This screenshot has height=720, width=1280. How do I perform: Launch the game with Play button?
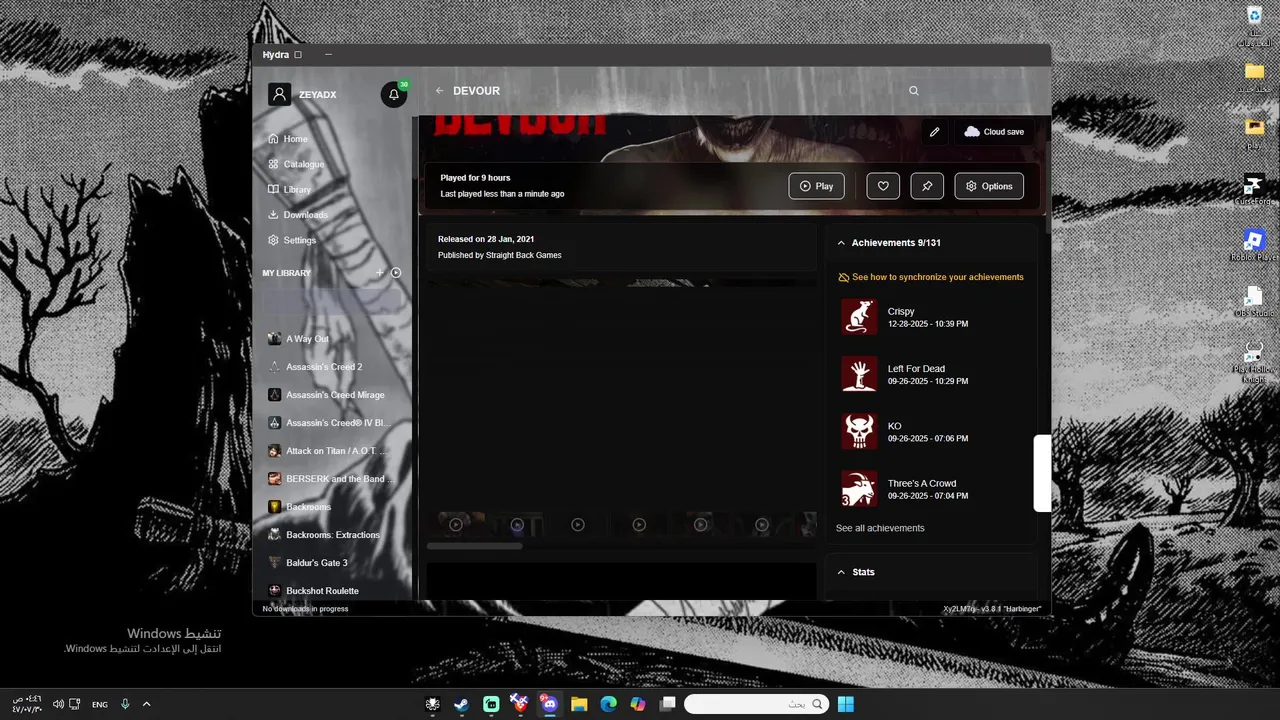(816, 186)
